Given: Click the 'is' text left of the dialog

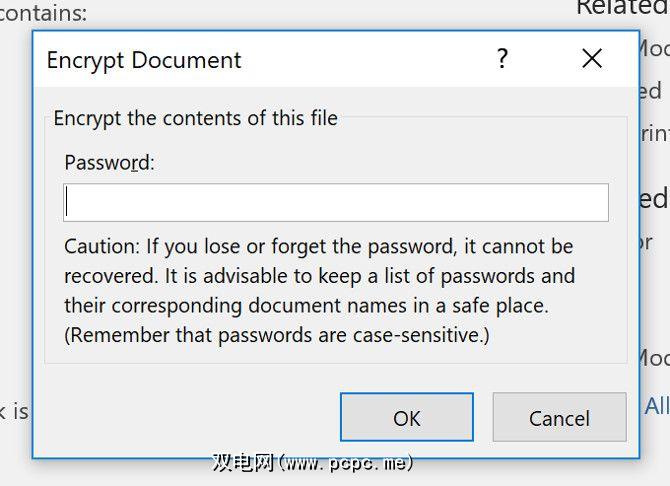Looking at the screenshot, I should tap(17, 411).
